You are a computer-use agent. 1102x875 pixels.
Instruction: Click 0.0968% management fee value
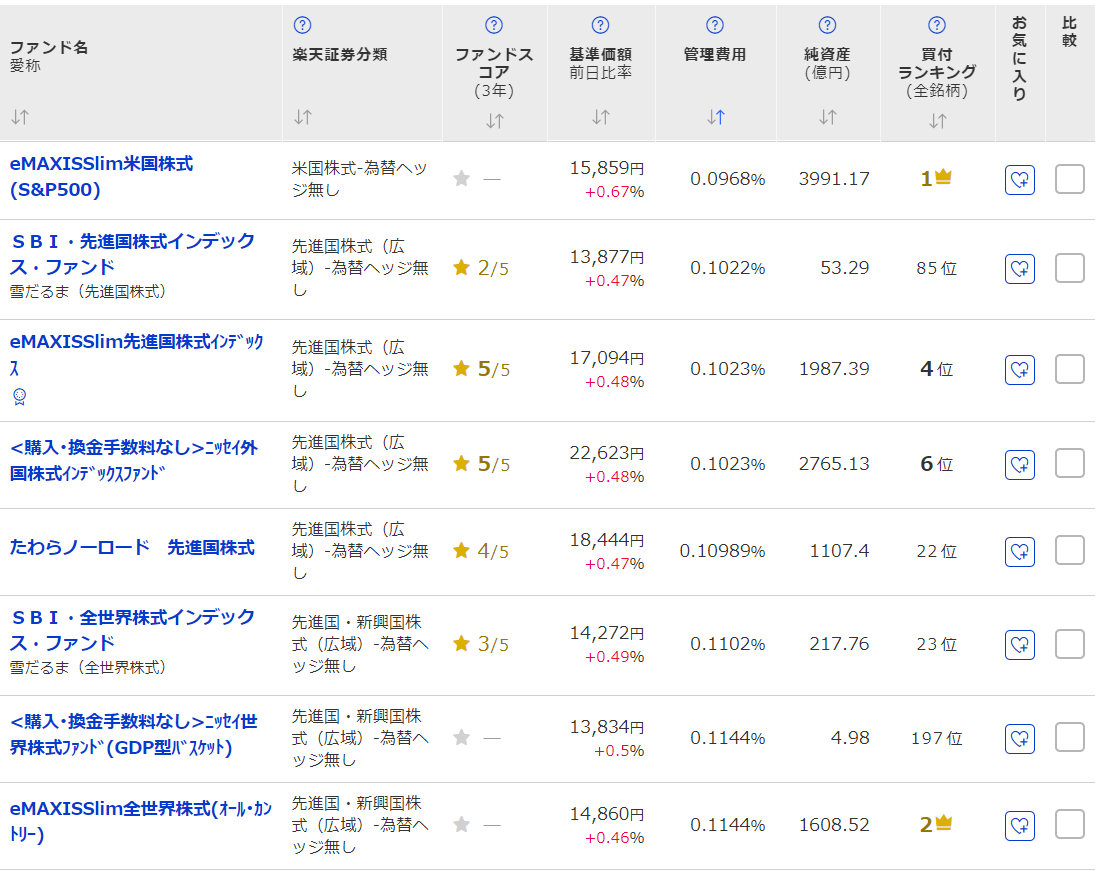727,179
